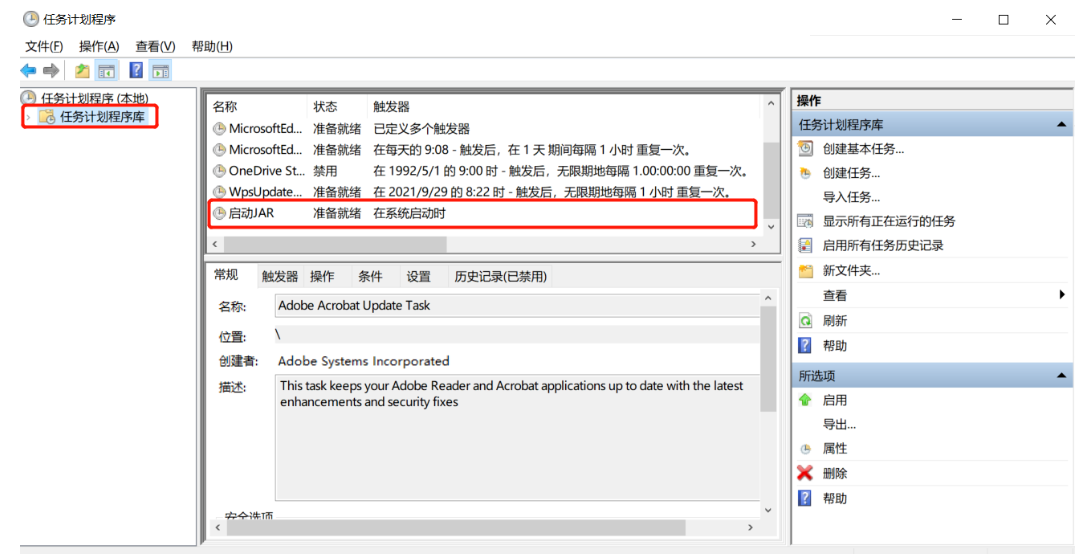Viewport: 1077px width, 554px height.
Task: Click 导出... in the Actions pane
Action: tap(839, 424)
